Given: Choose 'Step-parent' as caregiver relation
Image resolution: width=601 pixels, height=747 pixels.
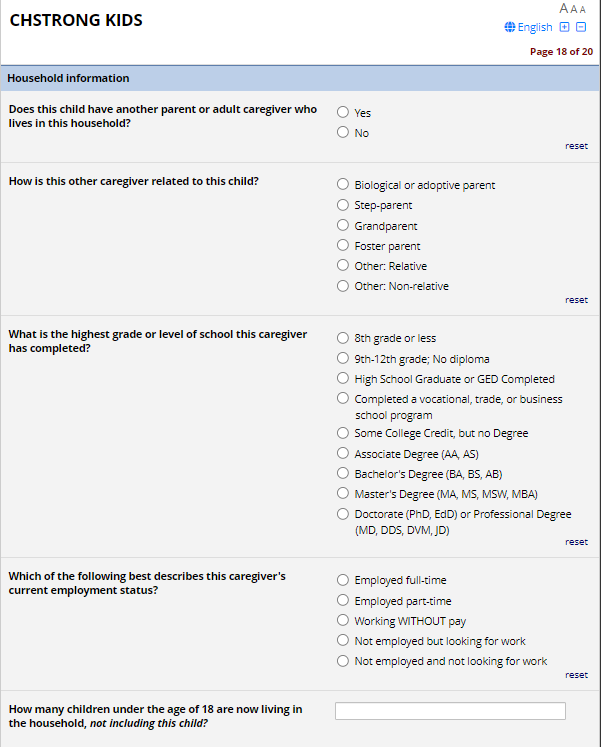Looking at the screenshot, I should [343, 205].
